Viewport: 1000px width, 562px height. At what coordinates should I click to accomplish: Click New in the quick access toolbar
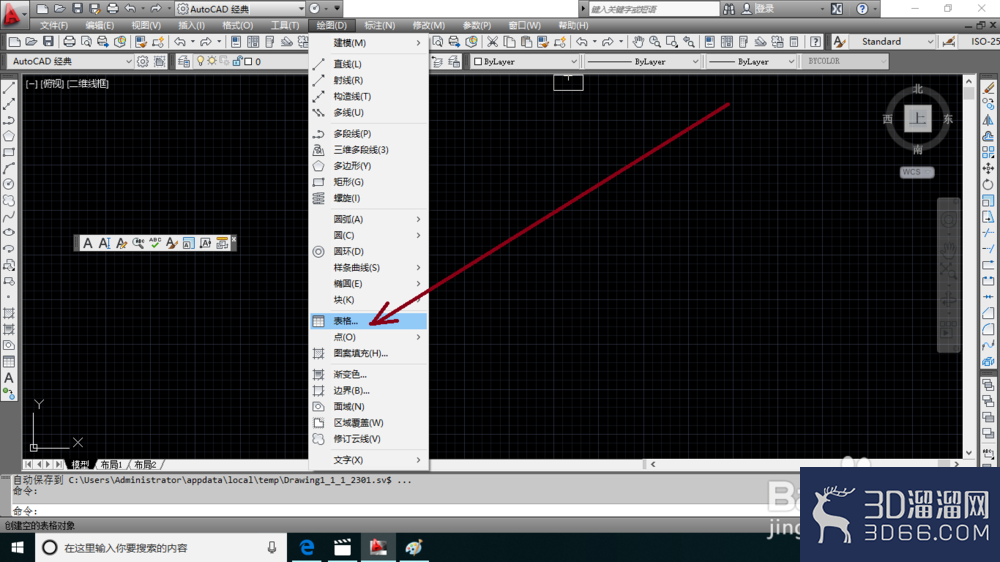point(42,9)
